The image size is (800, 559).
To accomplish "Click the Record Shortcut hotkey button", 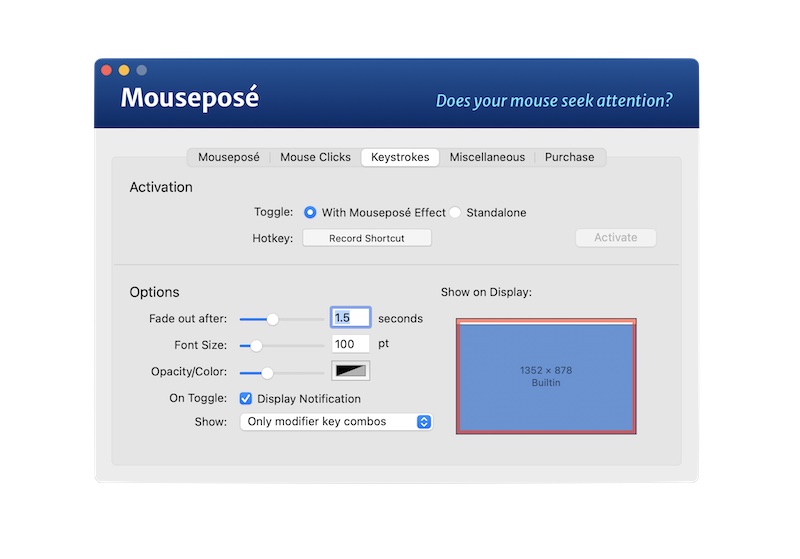I will 367,238.
